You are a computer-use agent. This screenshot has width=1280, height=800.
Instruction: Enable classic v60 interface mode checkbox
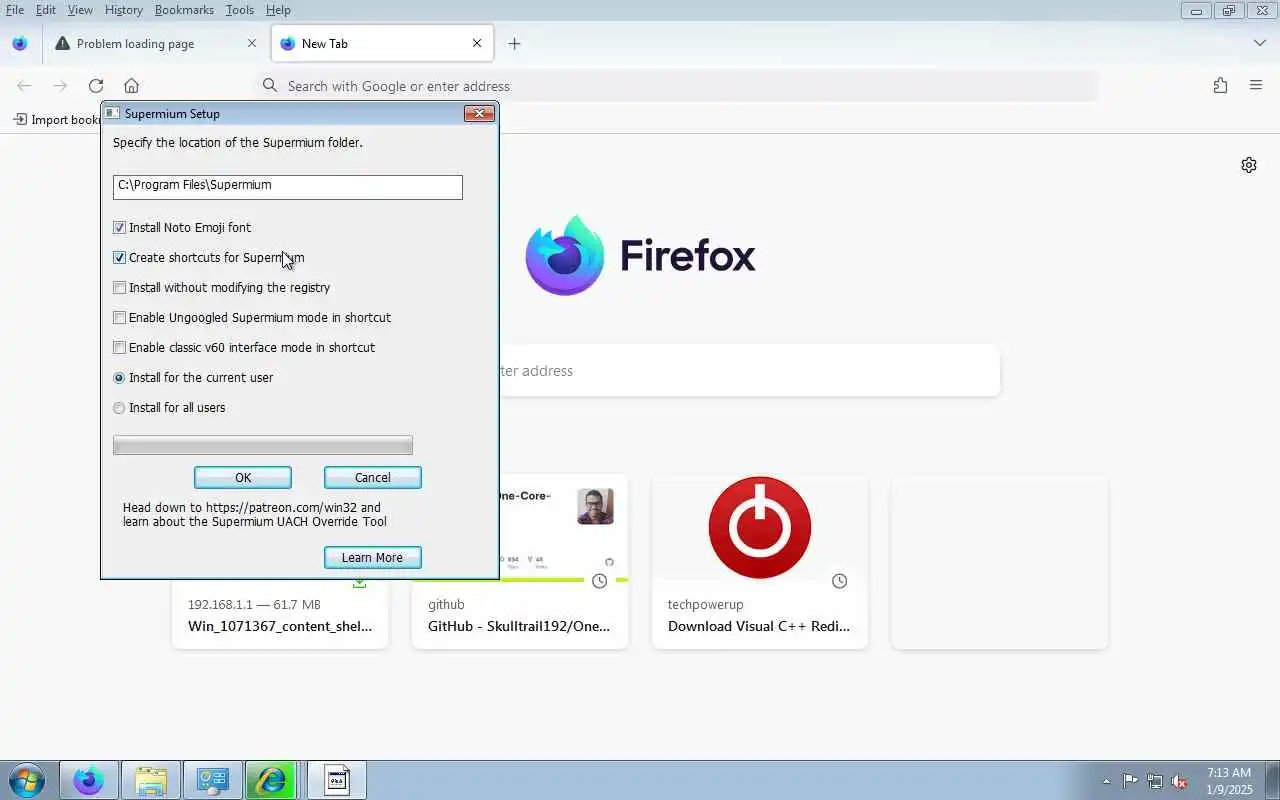tap(119, 348)
